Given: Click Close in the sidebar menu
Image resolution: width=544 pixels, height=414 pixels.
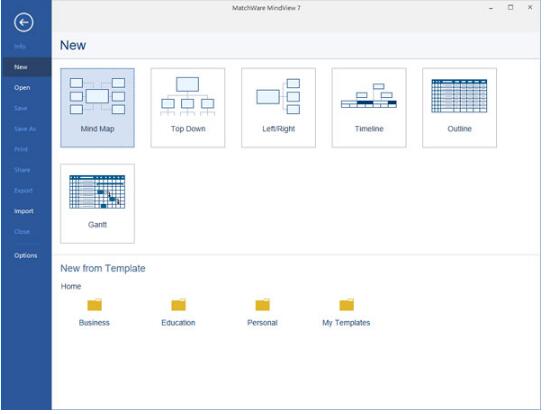Looking at the screenshot, I should point(22,231).
